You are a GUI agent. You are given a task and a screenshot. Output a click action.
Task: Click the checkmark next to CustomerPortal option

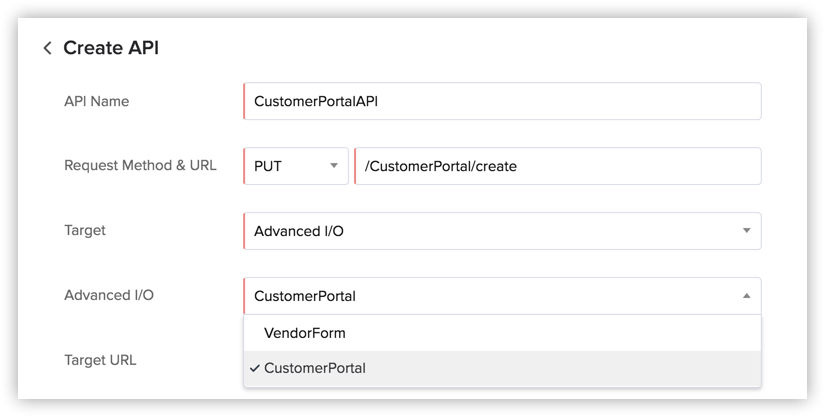point(255,368)
